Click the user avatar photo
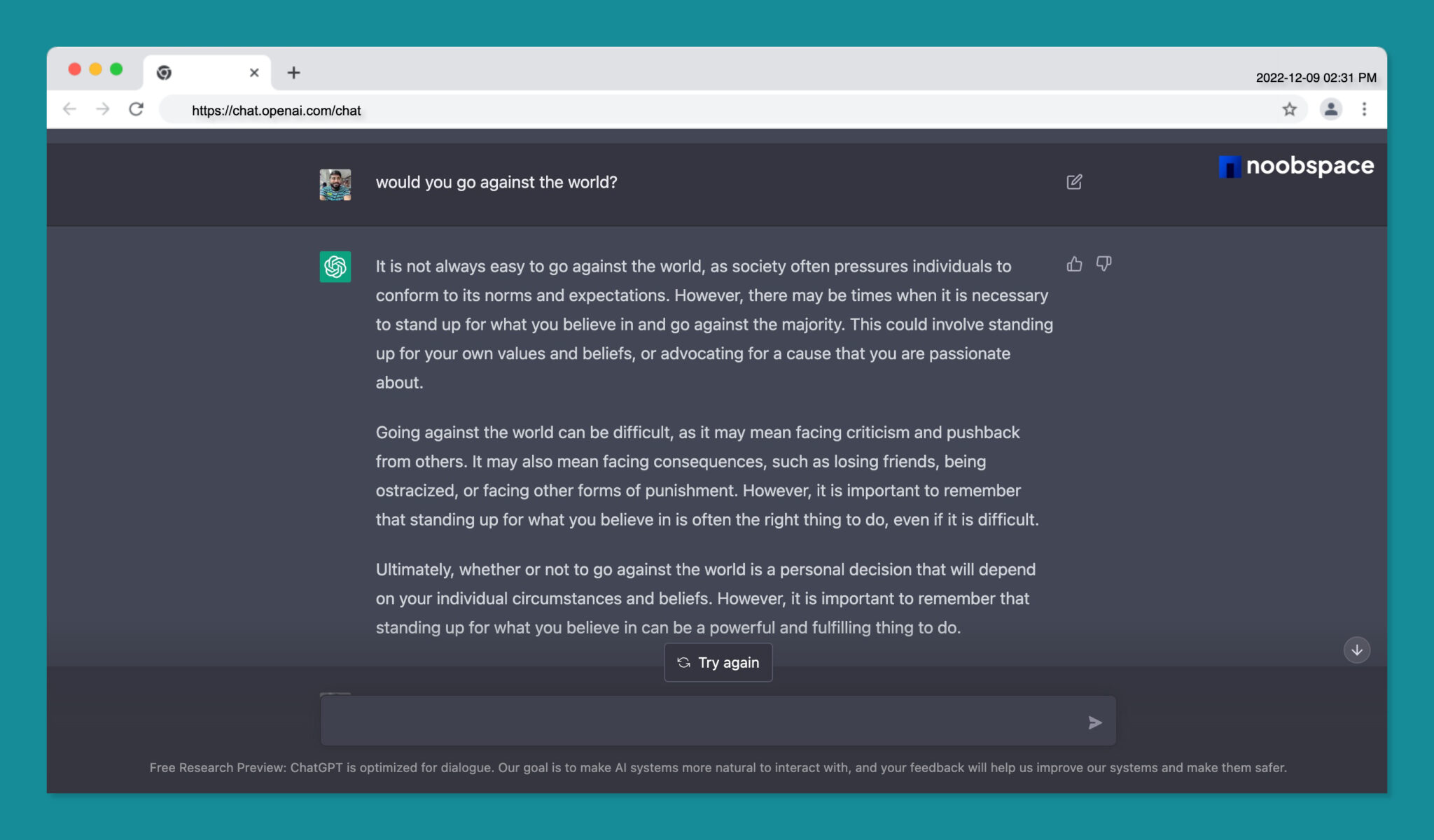 [335, 185]
